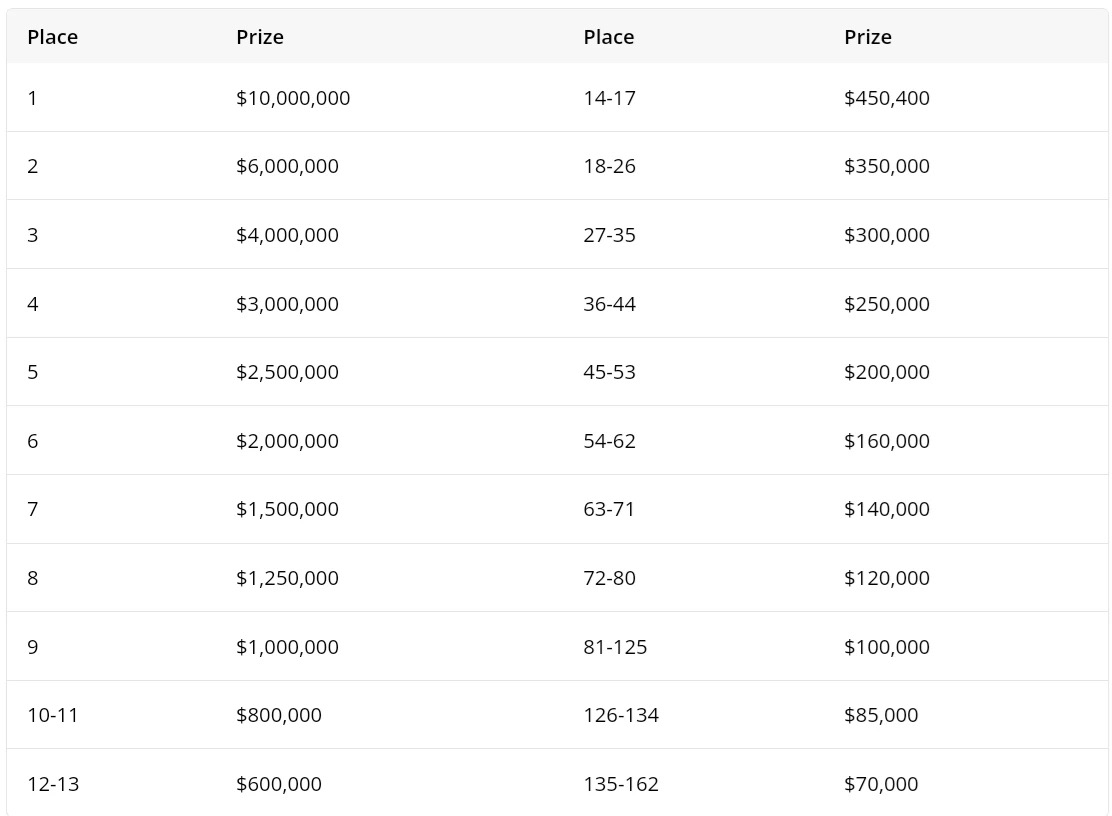
Task: Click the 135-162 place range cell
Action: (621, 784)
